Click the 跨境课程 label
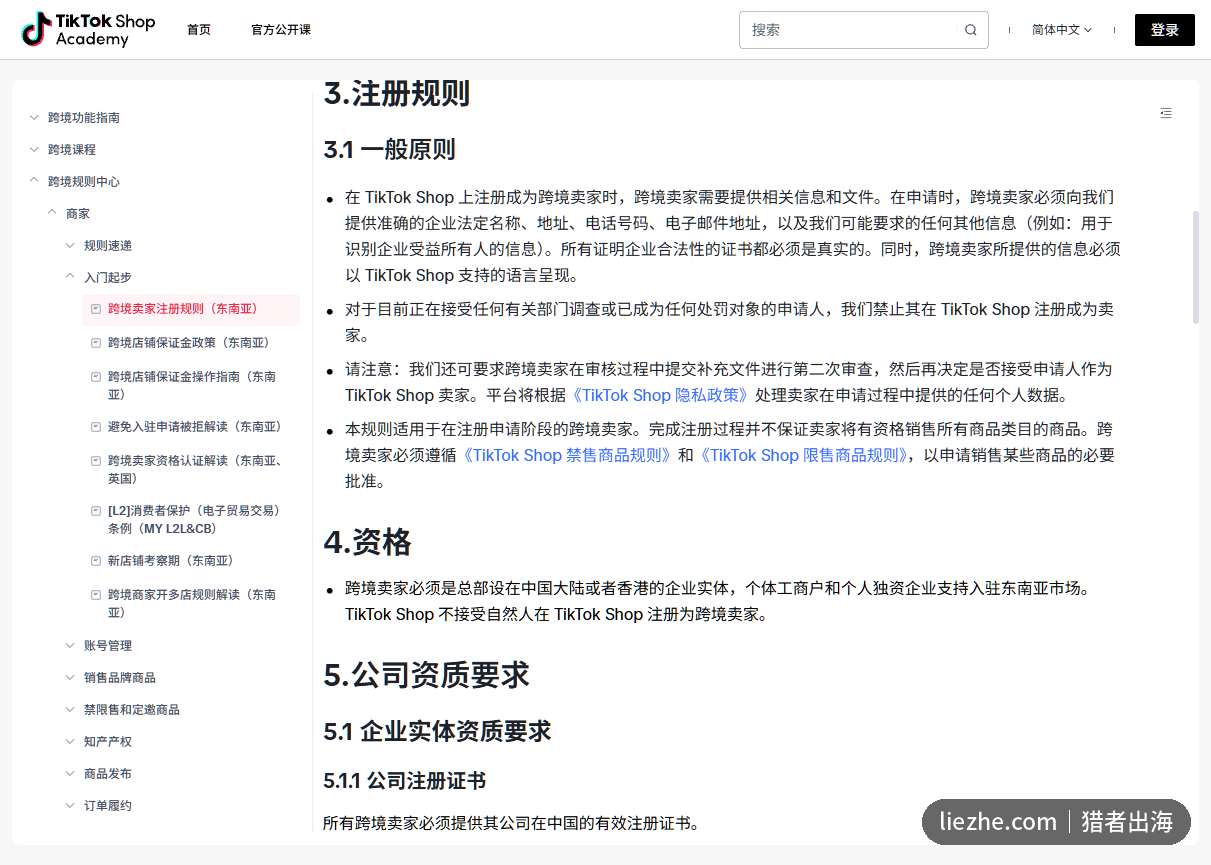Viewport: 1211px width, 865px height. (x=72, y=150)
